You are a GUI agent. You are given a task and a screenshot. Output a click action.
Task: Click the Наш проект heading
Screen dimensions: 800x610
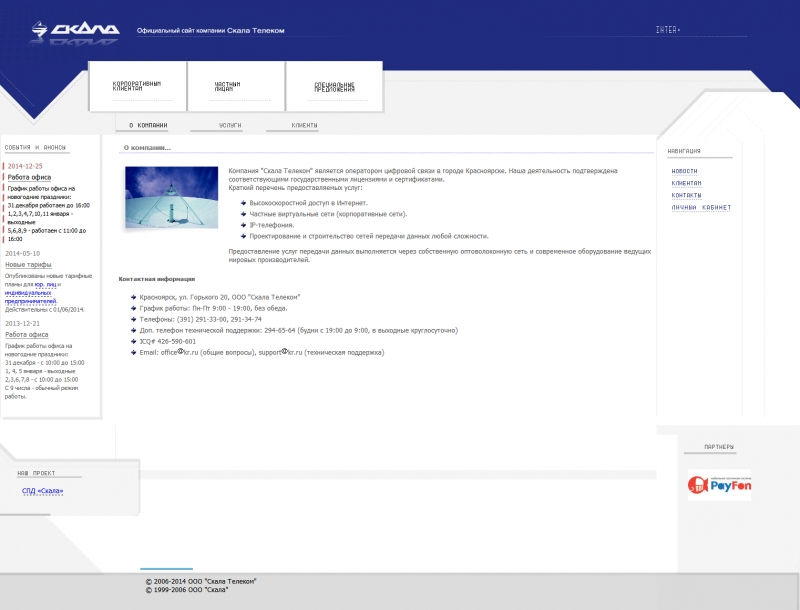36,473
